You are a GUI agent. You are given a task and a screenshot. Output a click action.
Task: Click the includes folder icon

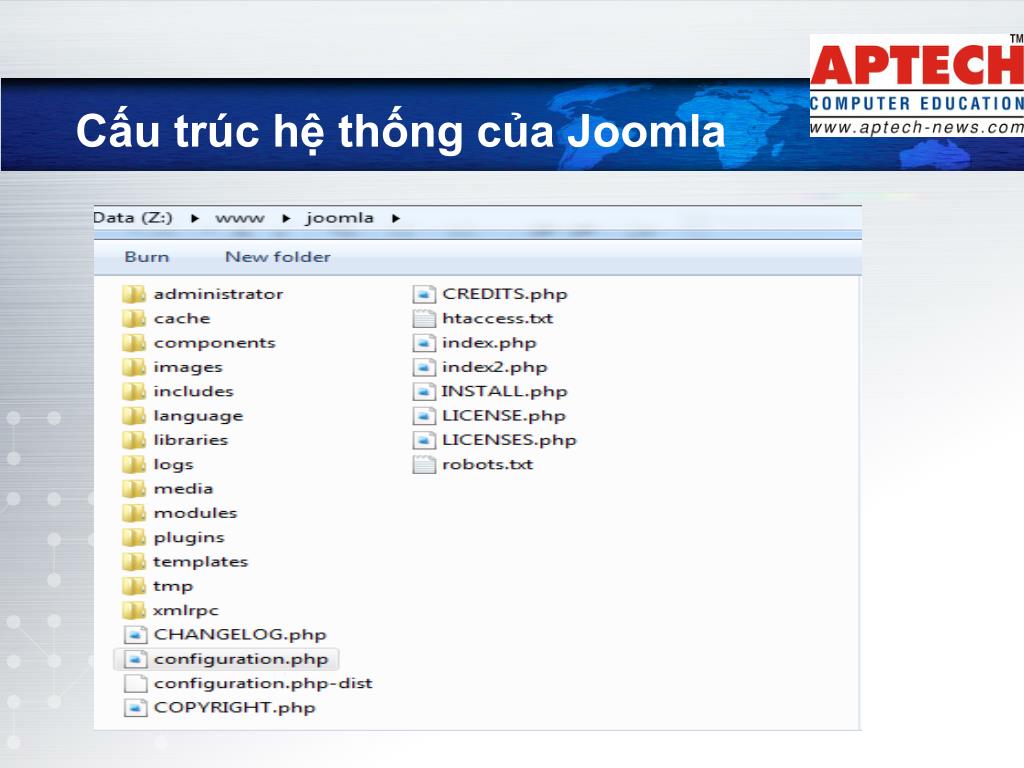(x=134, y=391)
